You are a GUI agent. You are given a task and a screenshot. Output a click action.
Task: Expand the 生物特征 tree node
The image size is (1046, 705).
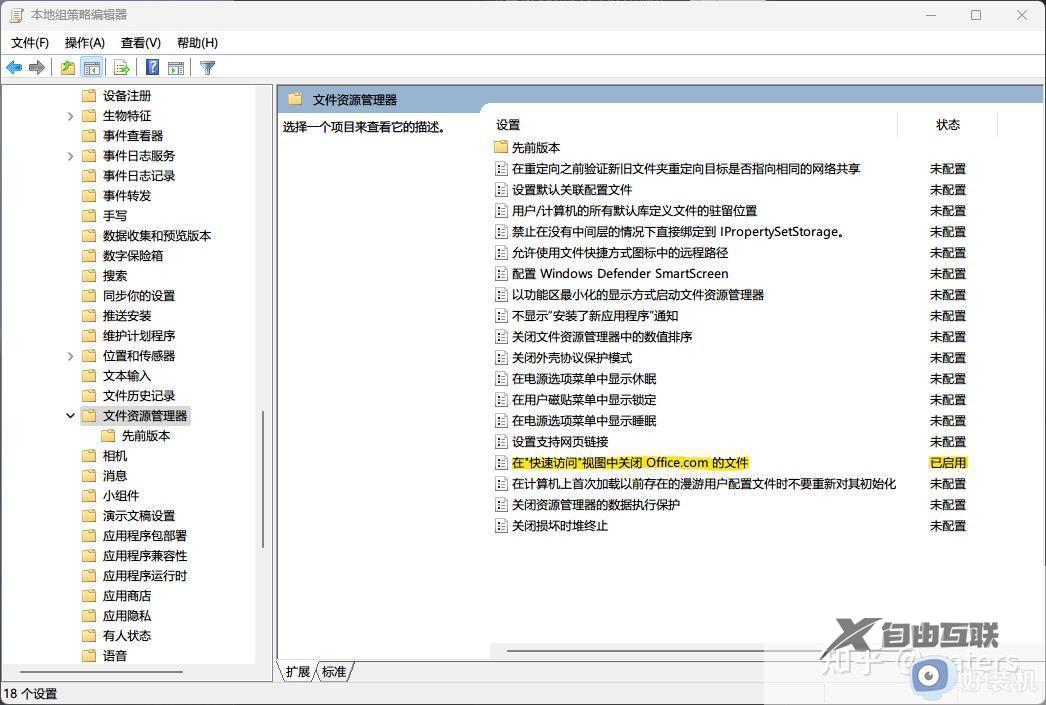pos(70,115)
